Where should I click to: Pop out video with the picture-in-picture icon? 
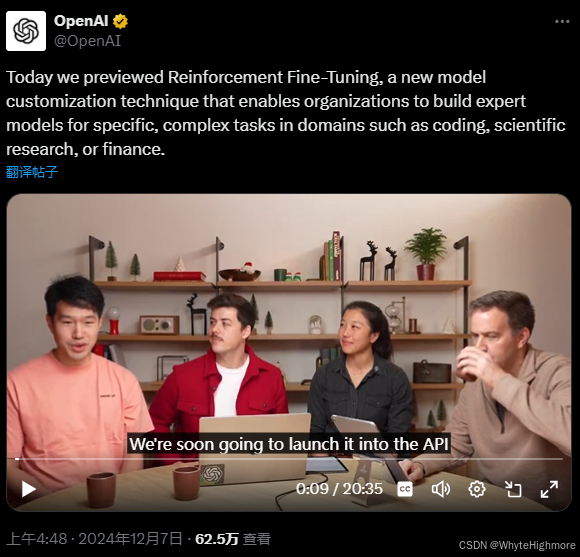[x=513, y=489]
